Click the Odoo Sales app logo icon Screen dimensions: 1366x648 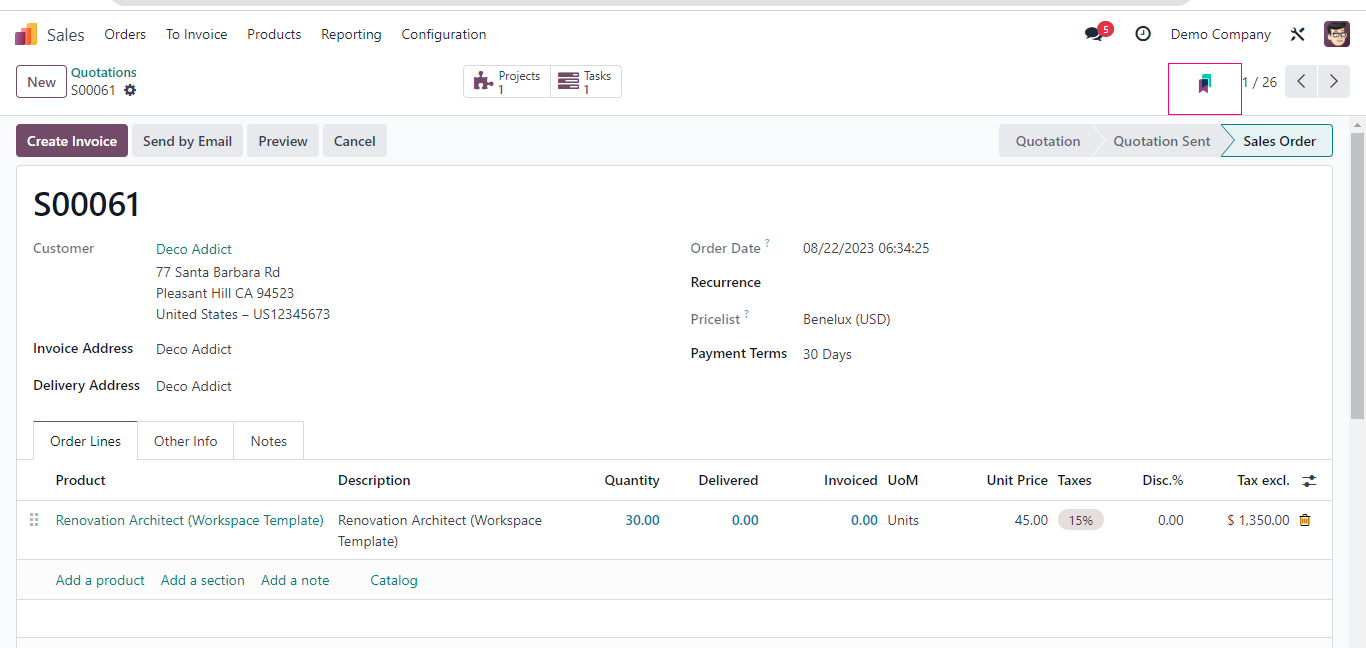tap(26, 35)
